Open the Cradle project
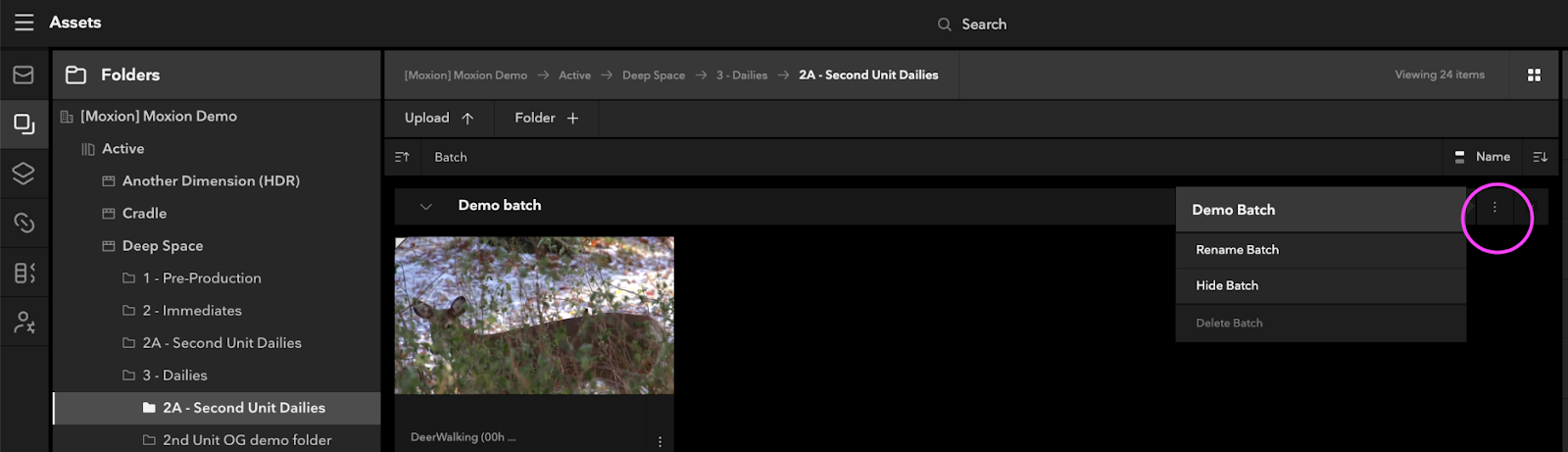The image size is (1568, 452). tap(144, 214)
